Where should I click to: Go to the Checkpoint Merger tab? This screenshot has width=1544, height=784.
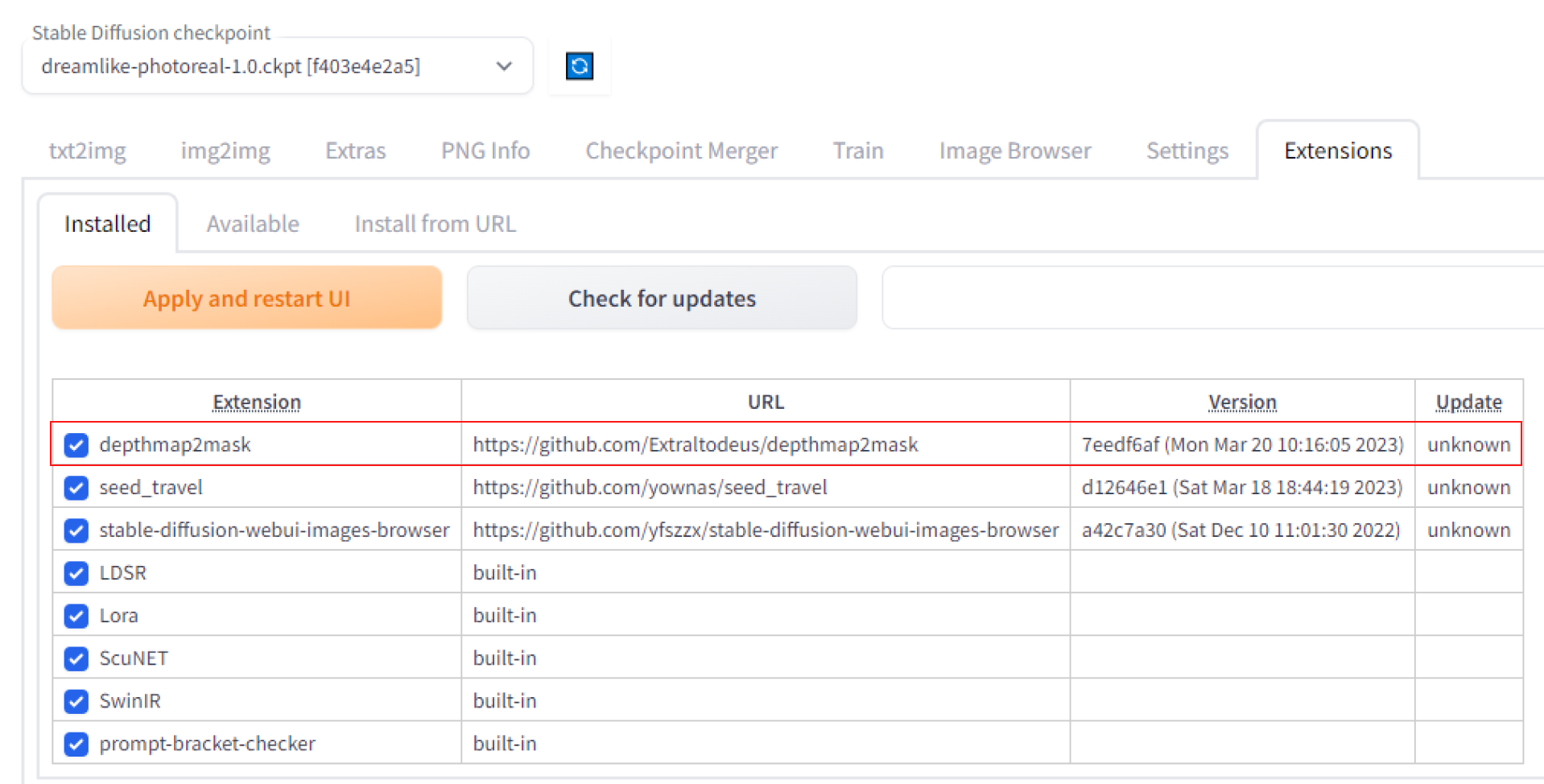click(x=681, y=151)
